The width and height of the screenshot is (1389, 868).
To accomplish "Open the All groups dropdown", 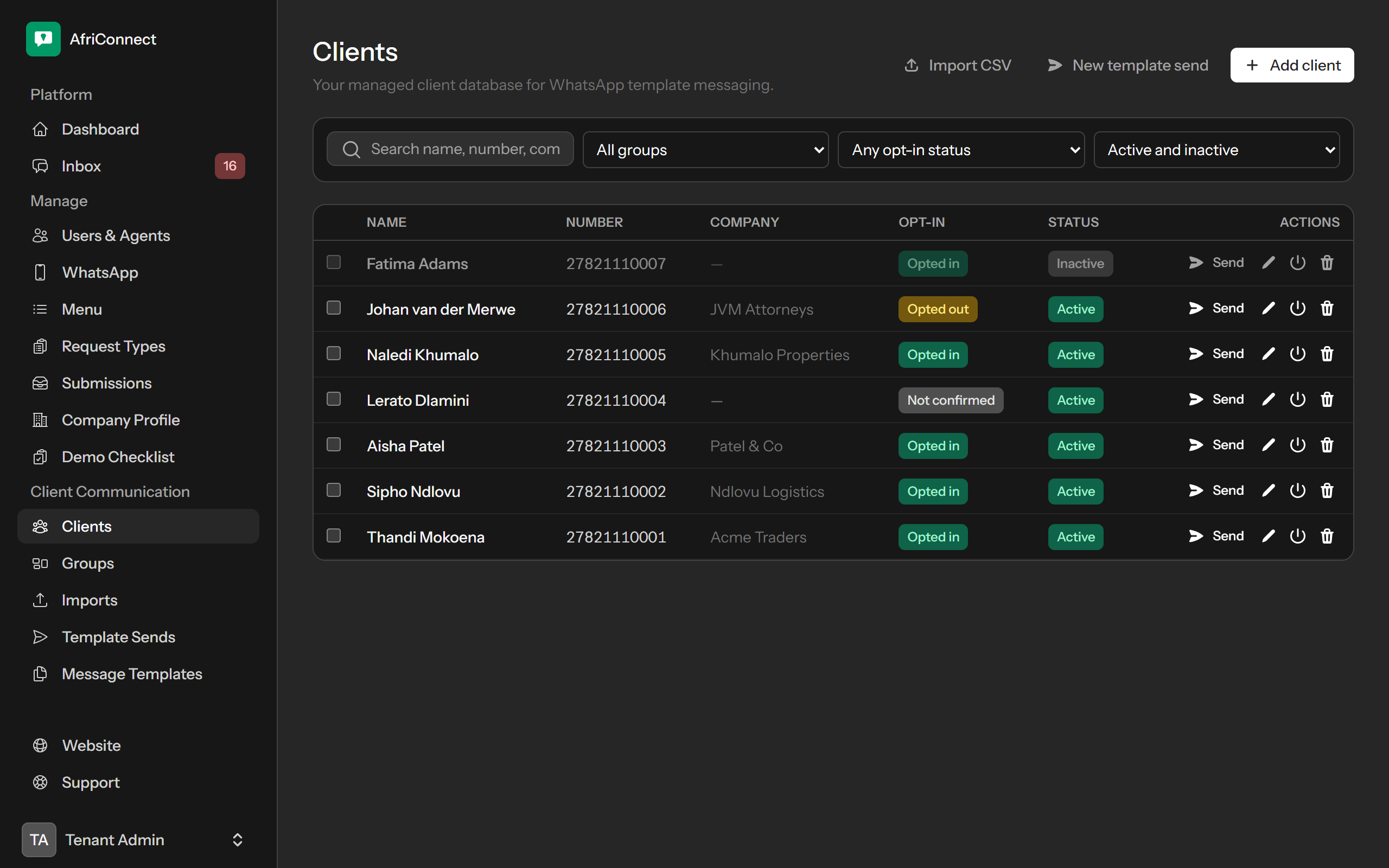I will click(705, 150).
